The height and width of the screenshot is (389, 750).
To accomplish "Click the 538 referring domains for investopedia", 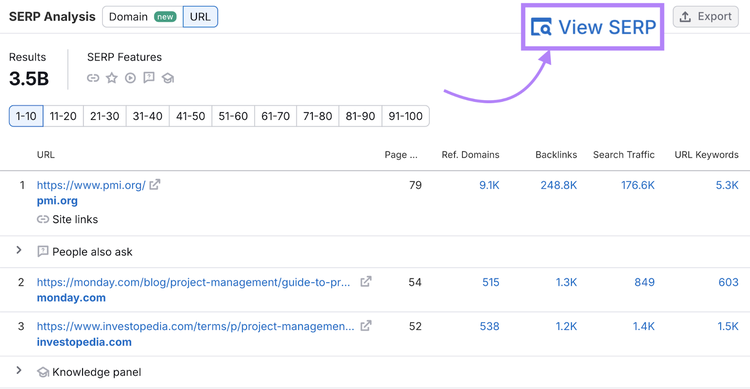I will pyautogui.click(x=490, y=326).
